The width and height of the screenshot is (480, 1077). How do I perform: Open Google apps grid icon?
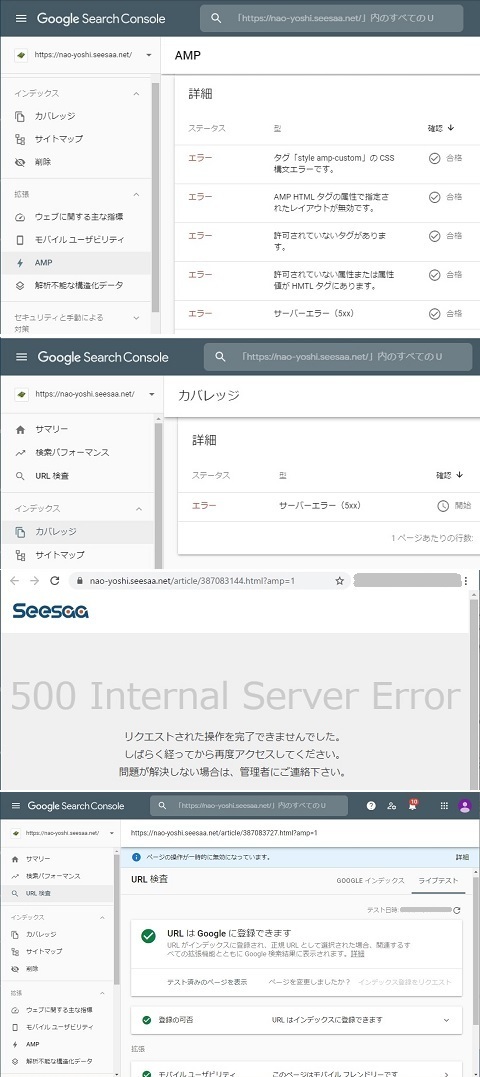444,806
